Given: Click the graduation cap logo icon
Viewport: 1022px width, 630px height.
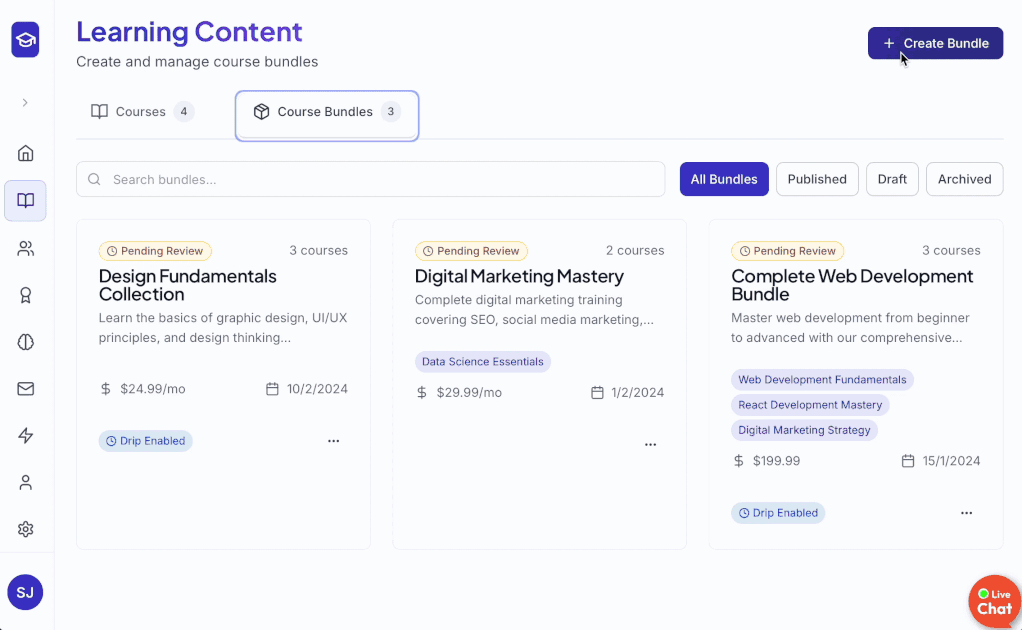Looking at the screenshot, I should point(26,41).
